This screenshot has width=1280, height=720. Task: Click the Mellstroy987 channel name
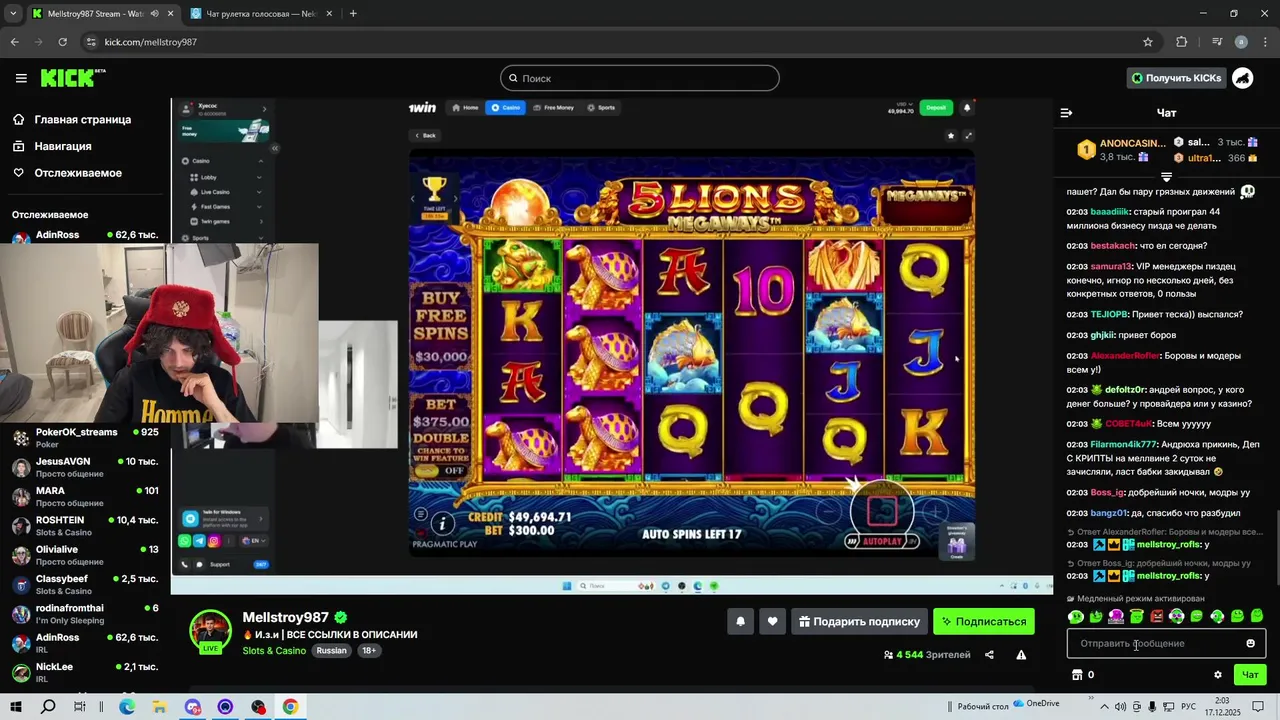(286, 617)
